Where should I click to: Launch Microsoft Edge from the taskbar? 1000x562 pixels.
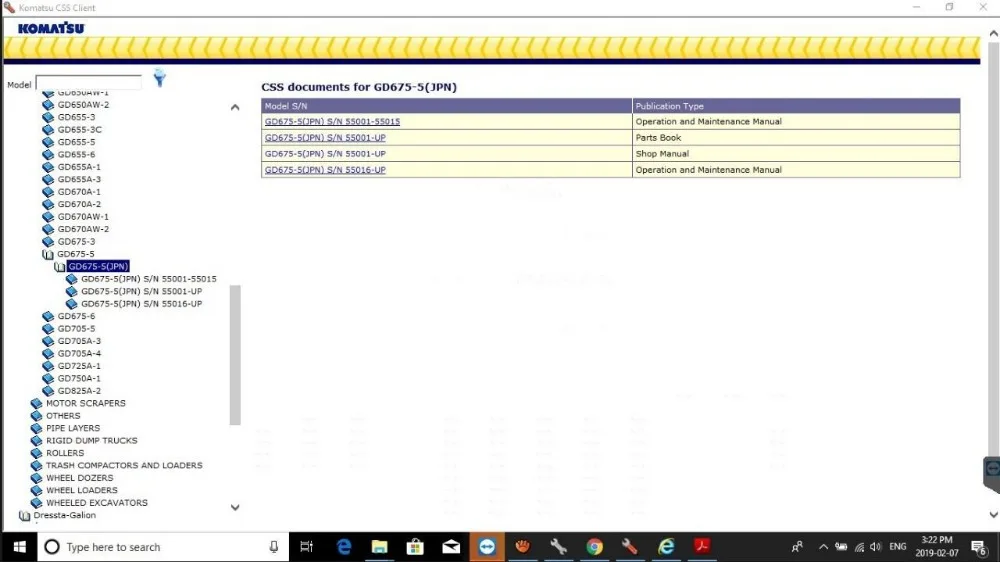point(344,547)
